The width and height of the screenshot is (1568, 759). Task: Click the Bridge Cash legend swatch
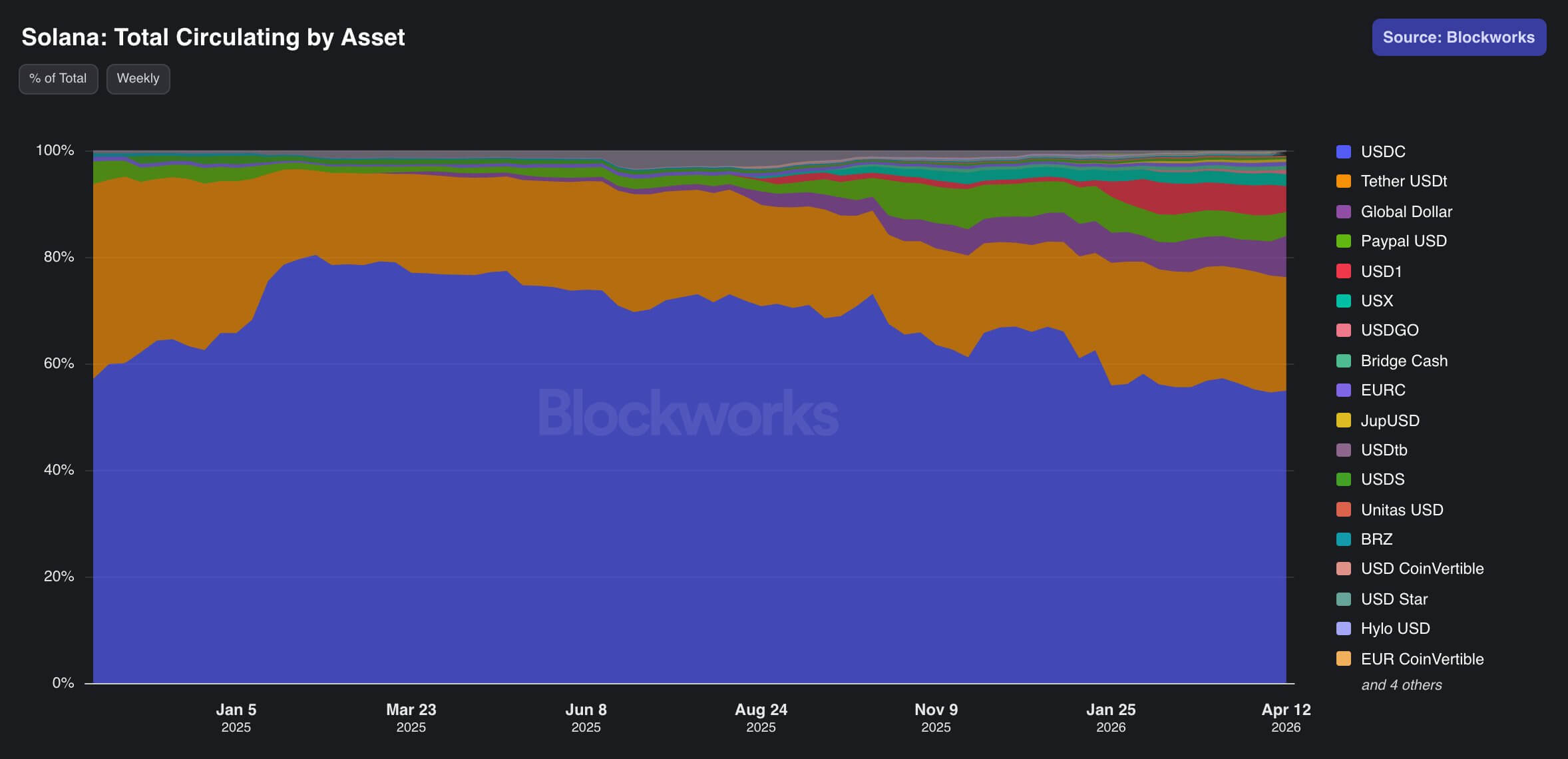click(1342, 360)
